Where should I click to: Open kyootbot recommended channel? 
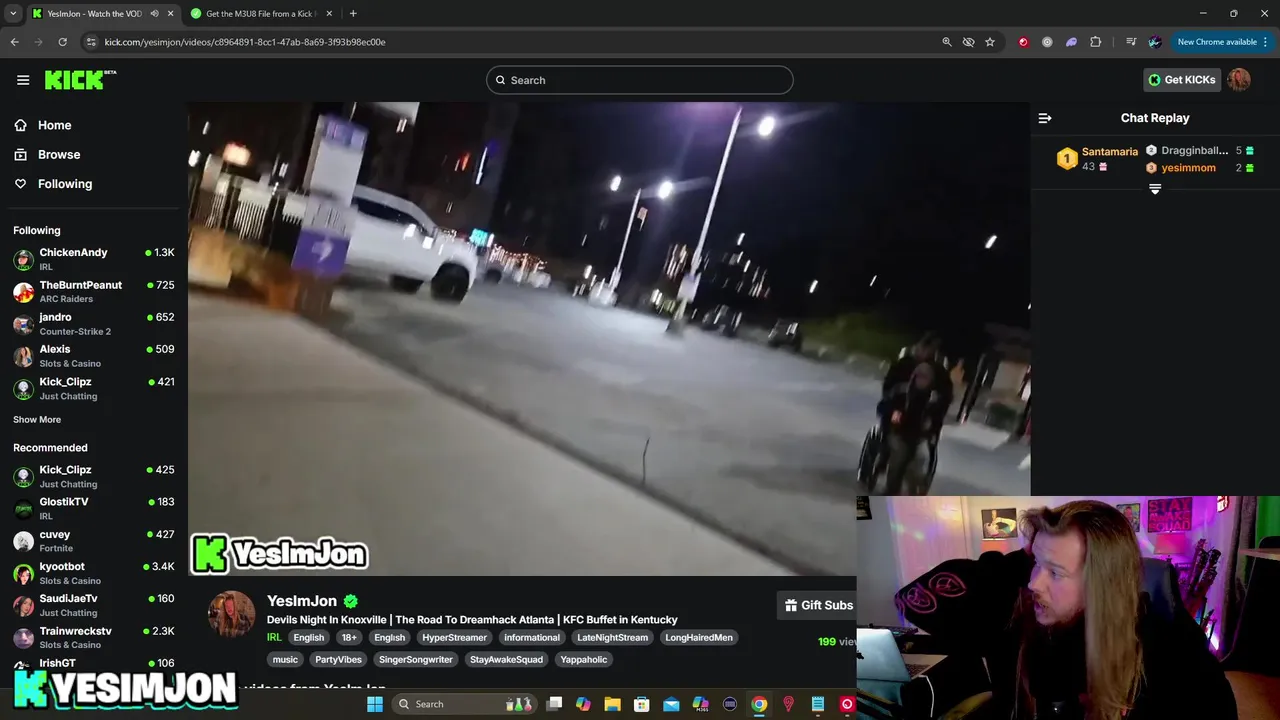click(x=94, y=572)
